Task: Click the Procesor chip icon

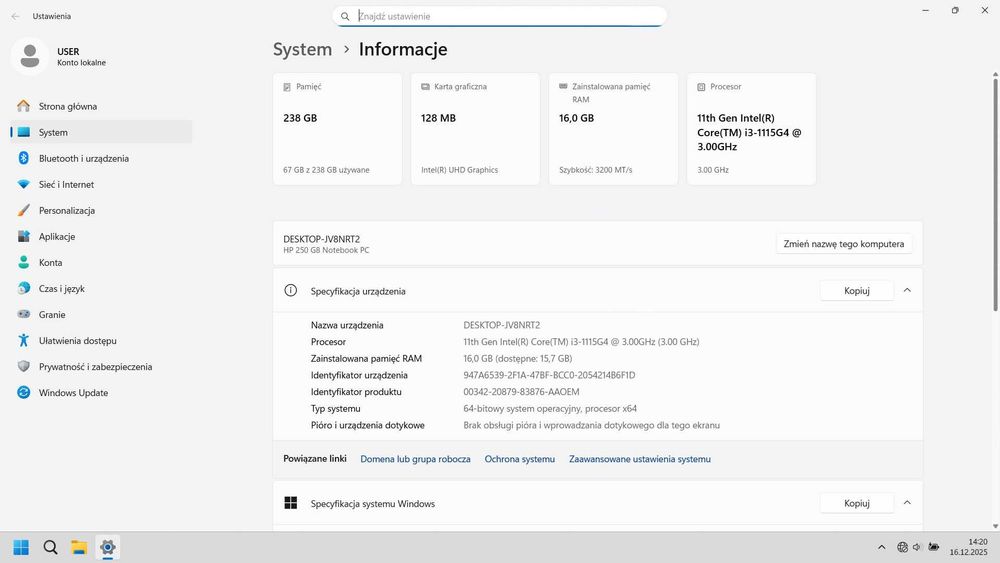Action: coord(701,87)
